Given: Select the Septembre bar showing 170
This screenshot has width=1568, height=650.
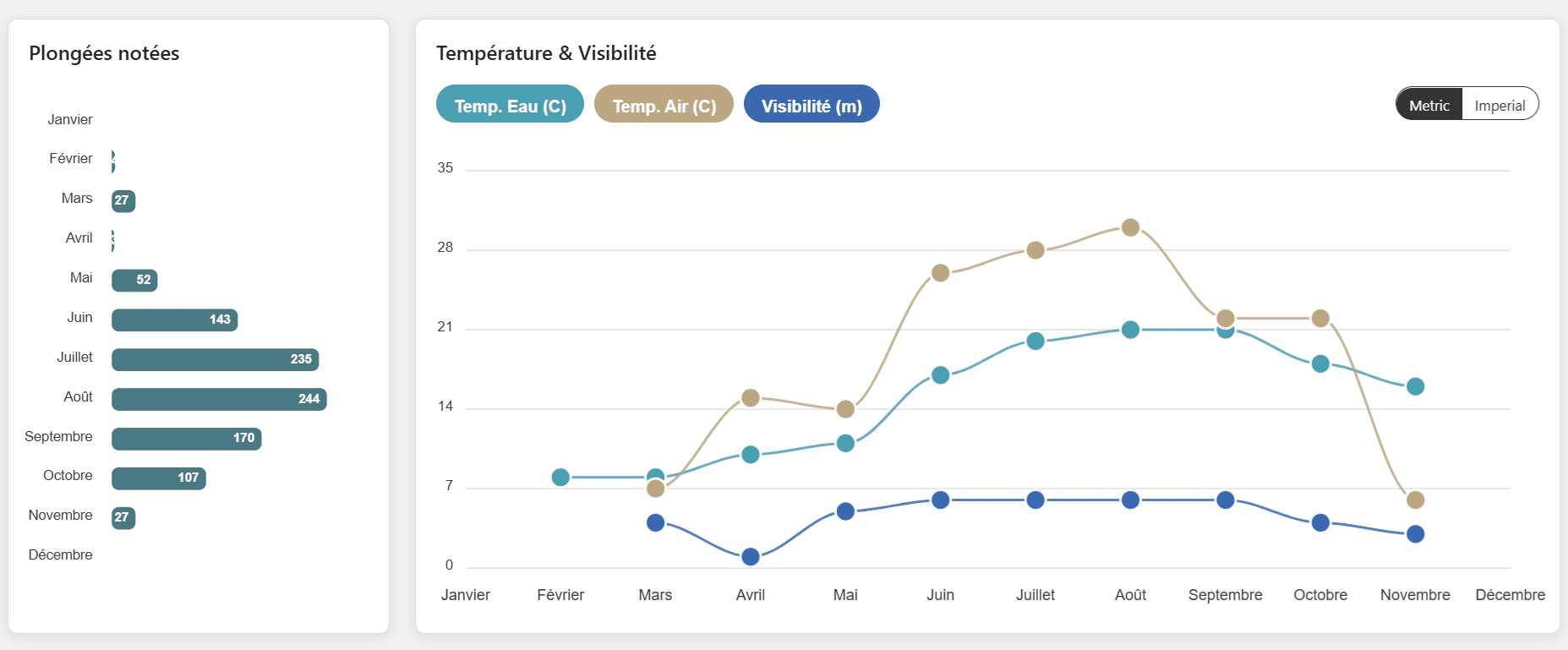Looking at the screenshot, I should tap(186, 438).
